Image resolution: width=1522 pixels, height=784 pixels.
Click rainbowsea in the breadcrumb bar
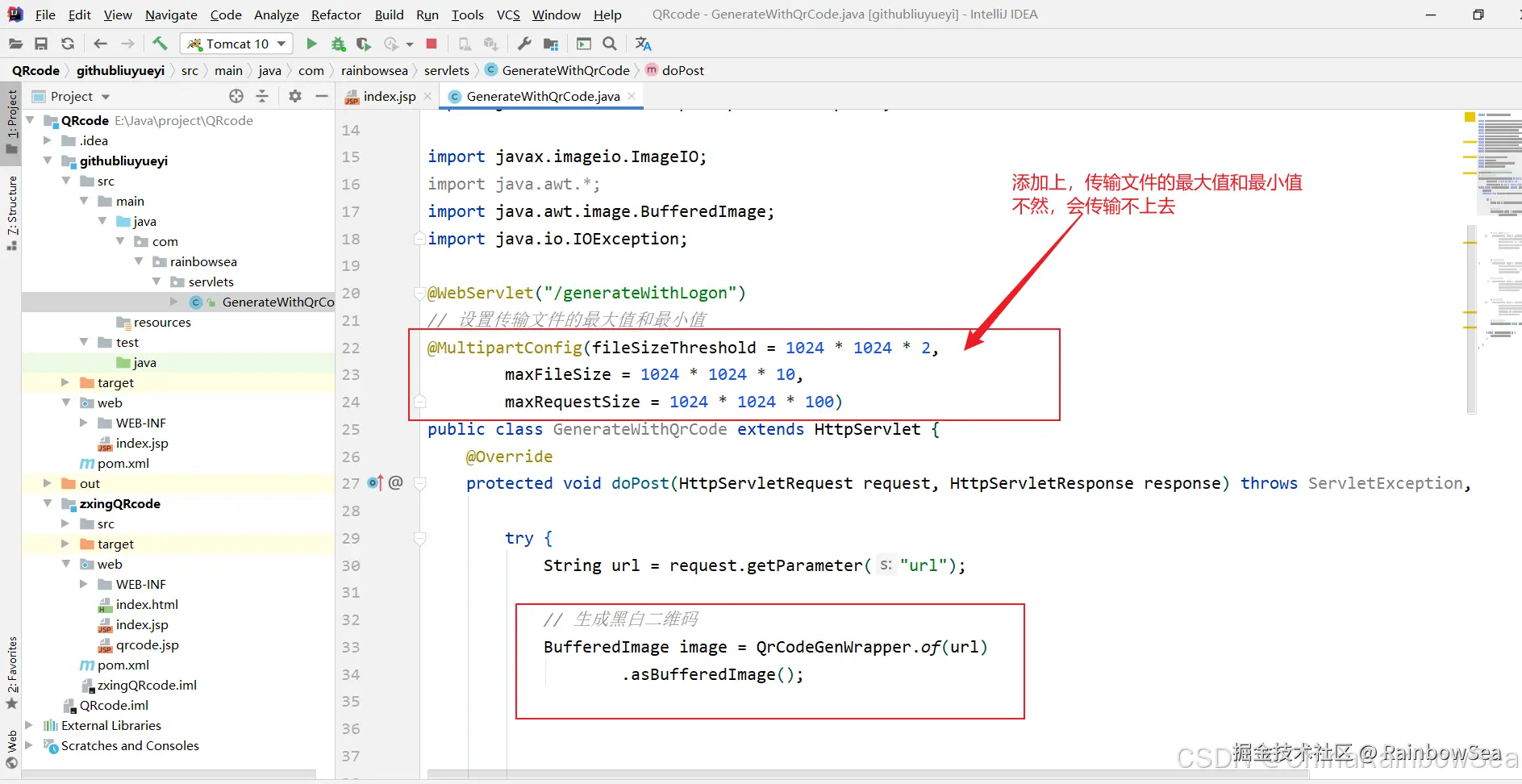(x=374, y=70)
